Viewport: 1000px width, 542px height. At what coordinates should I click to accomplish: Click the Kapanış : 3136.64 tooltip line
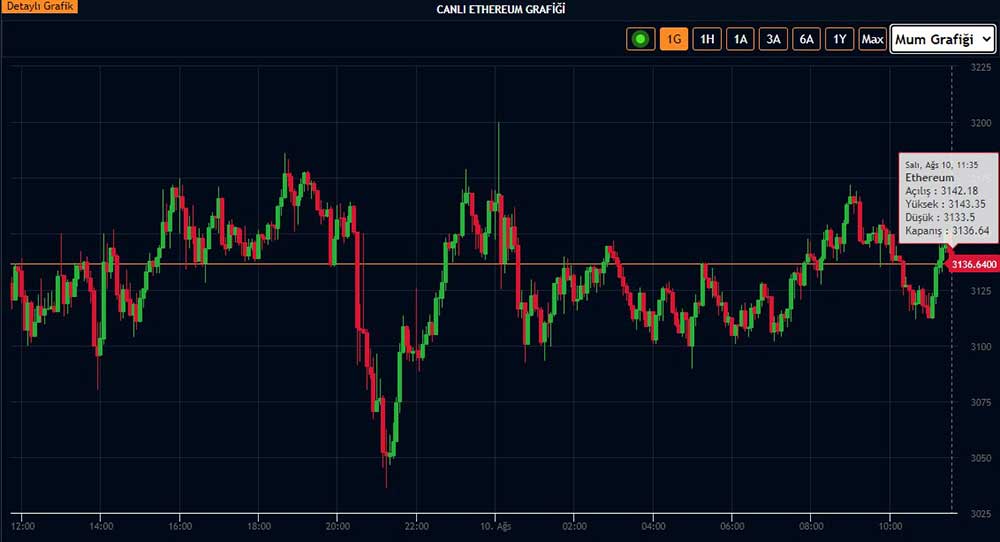pyautogui.click(x=947, y=231)
